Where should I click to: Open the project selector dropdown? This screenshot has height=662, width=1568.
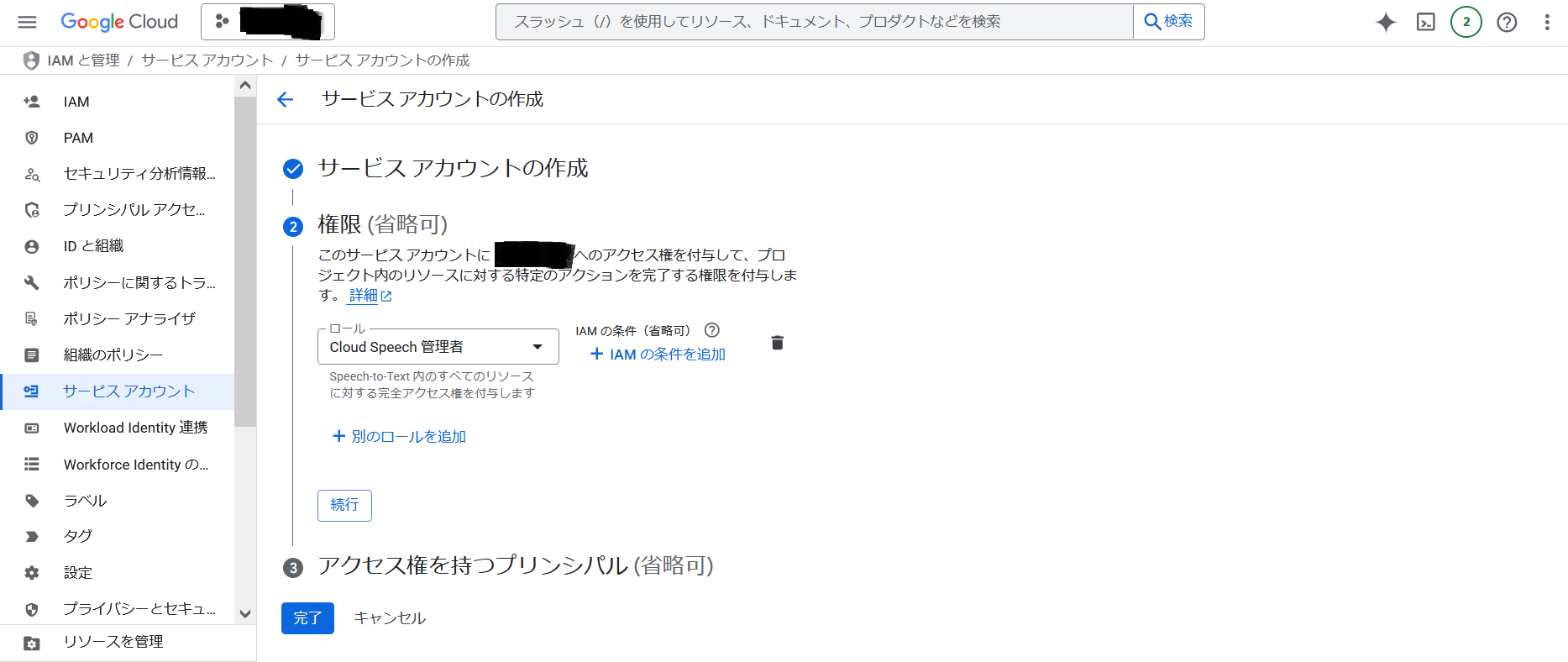(268, 22)
